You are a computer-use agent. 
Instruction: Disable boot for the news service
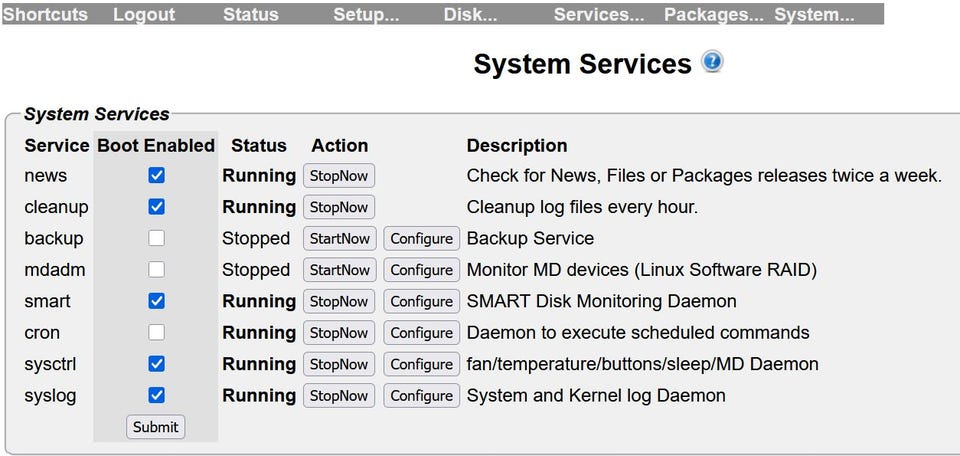156,176
